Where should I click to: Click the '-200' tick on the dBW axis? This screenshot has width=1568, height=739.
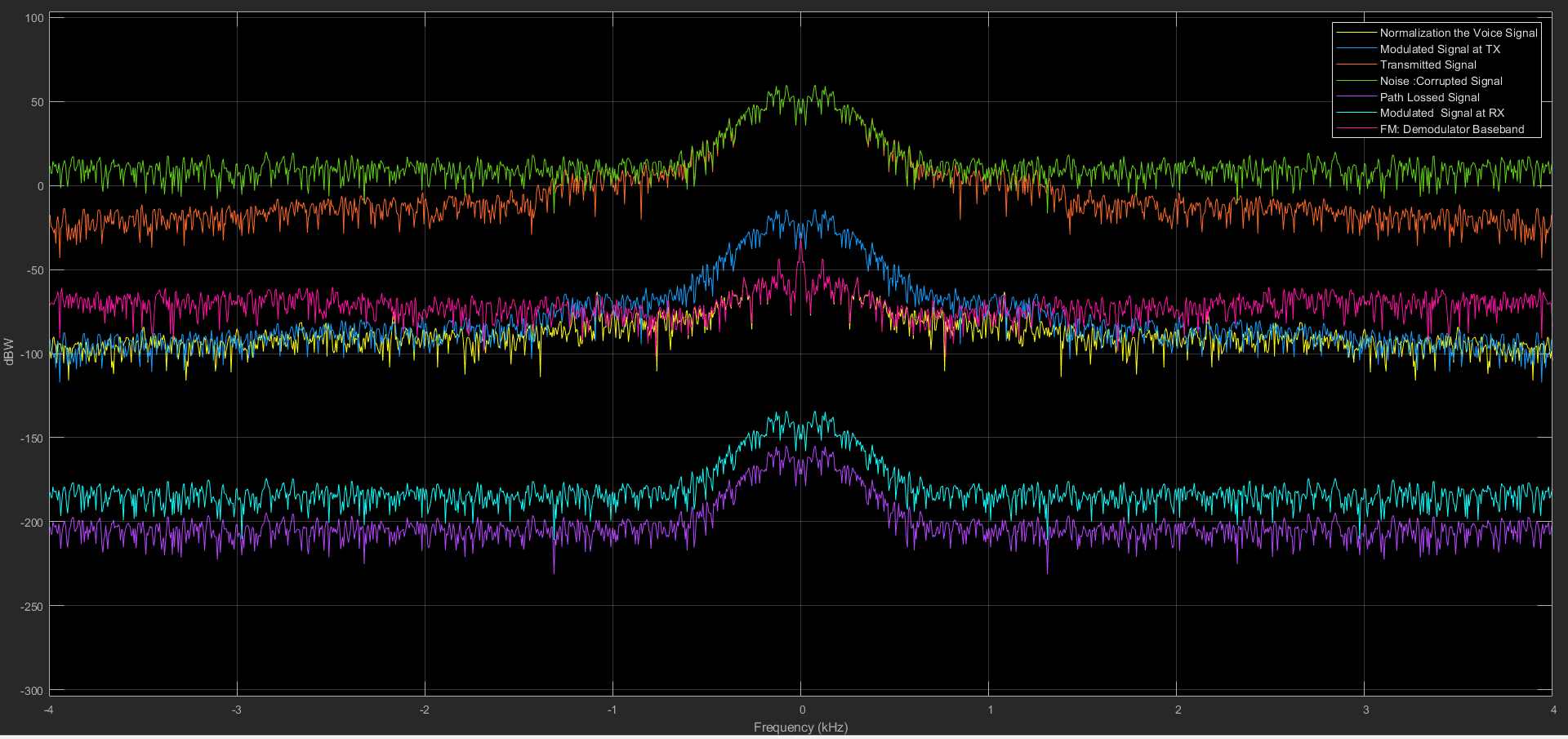coord(32,523)
